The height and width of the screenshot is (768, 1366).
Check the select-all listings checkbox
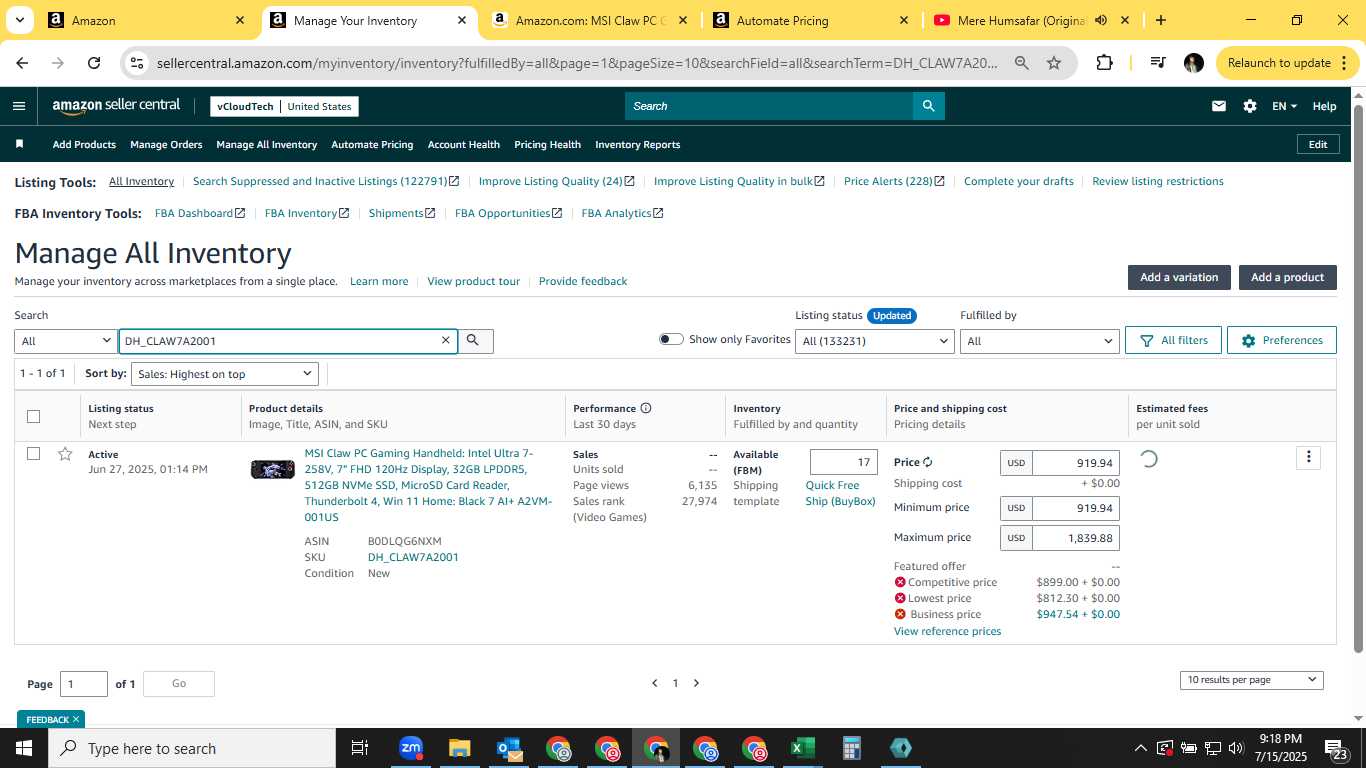[x=33, y=416]
